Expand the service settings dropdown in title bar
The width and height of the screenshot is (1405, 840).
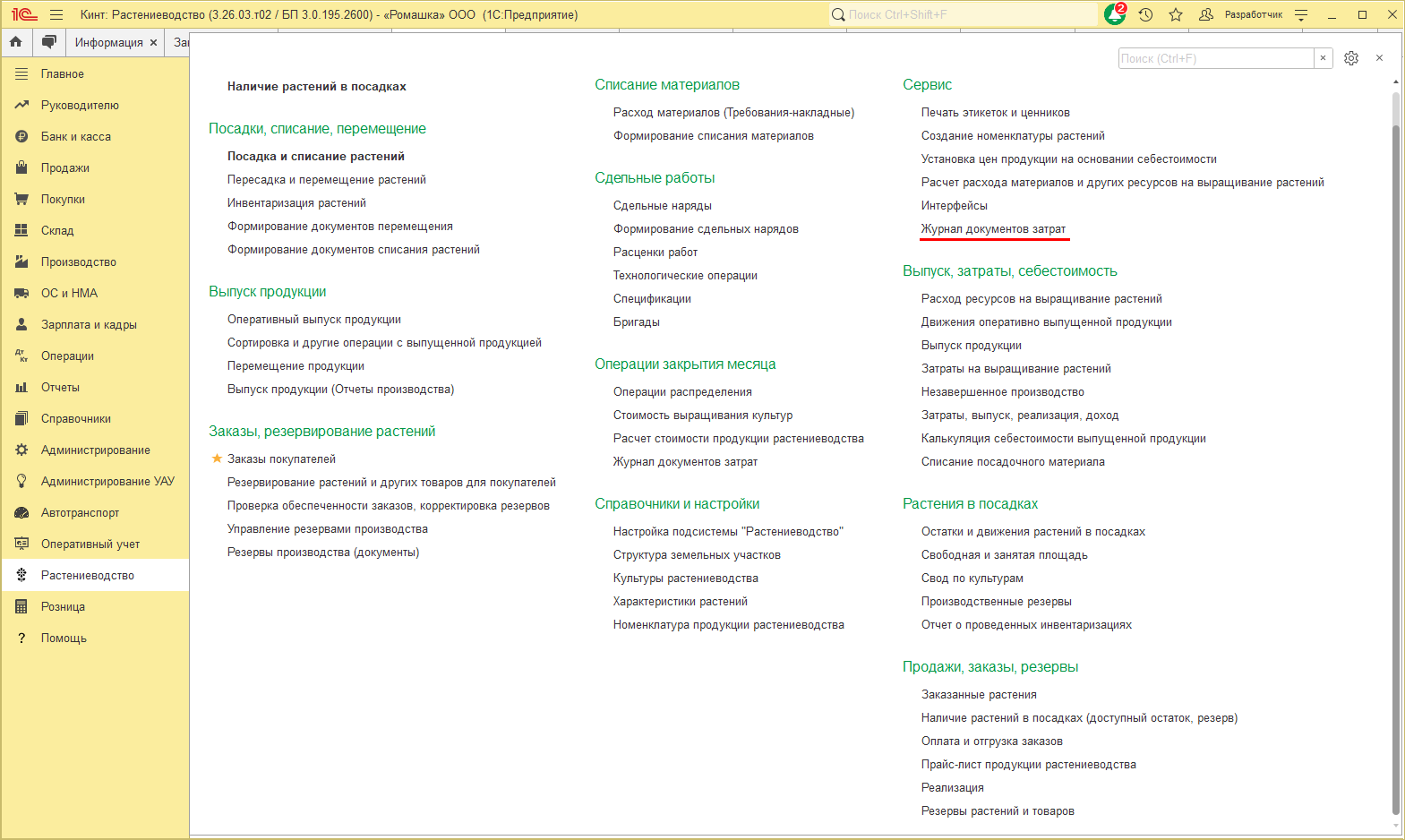pos(1301,15)
